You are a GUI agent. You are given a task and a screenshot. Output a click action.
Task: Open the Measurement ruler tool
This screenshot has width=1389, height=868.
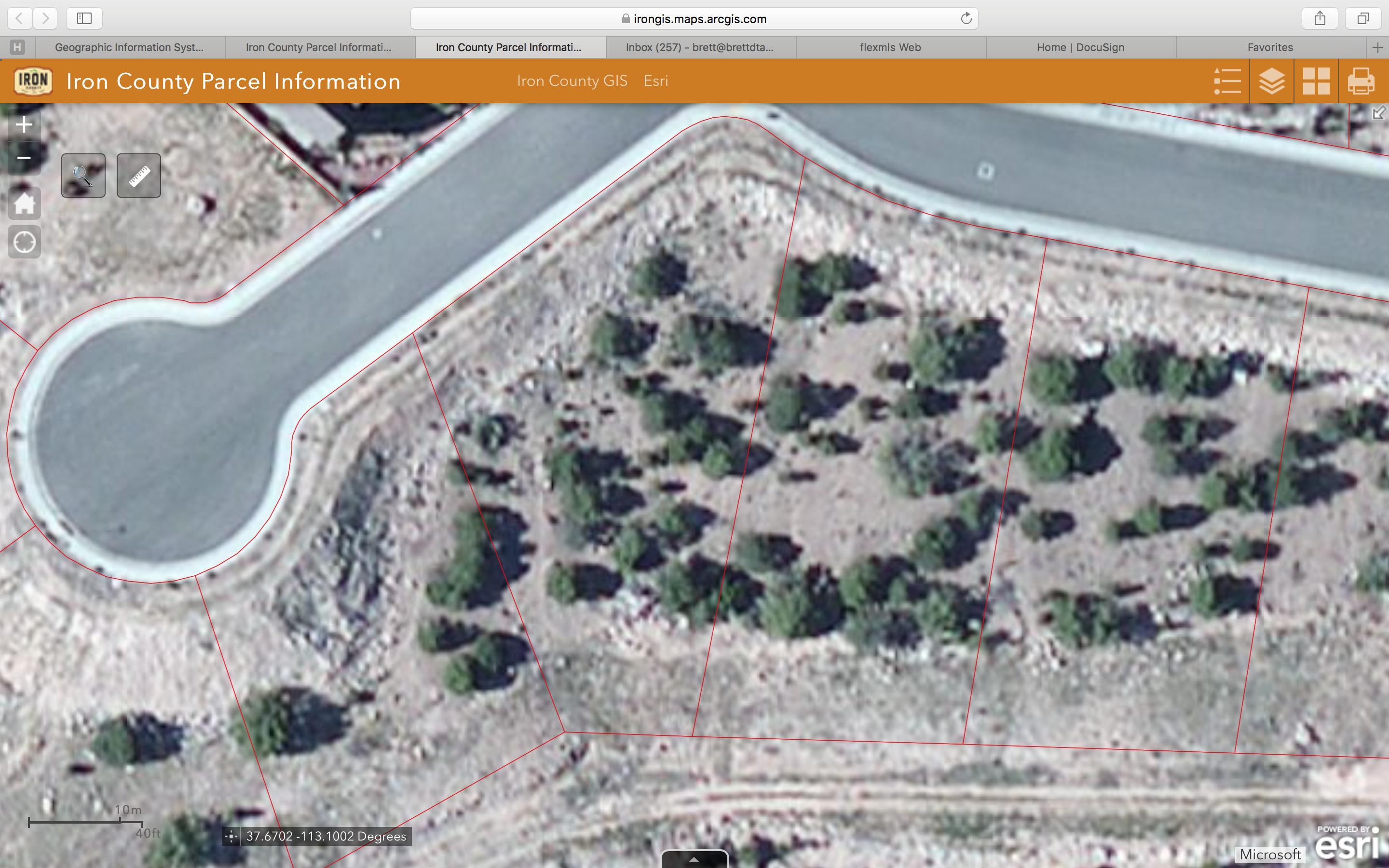coord(139,176)
